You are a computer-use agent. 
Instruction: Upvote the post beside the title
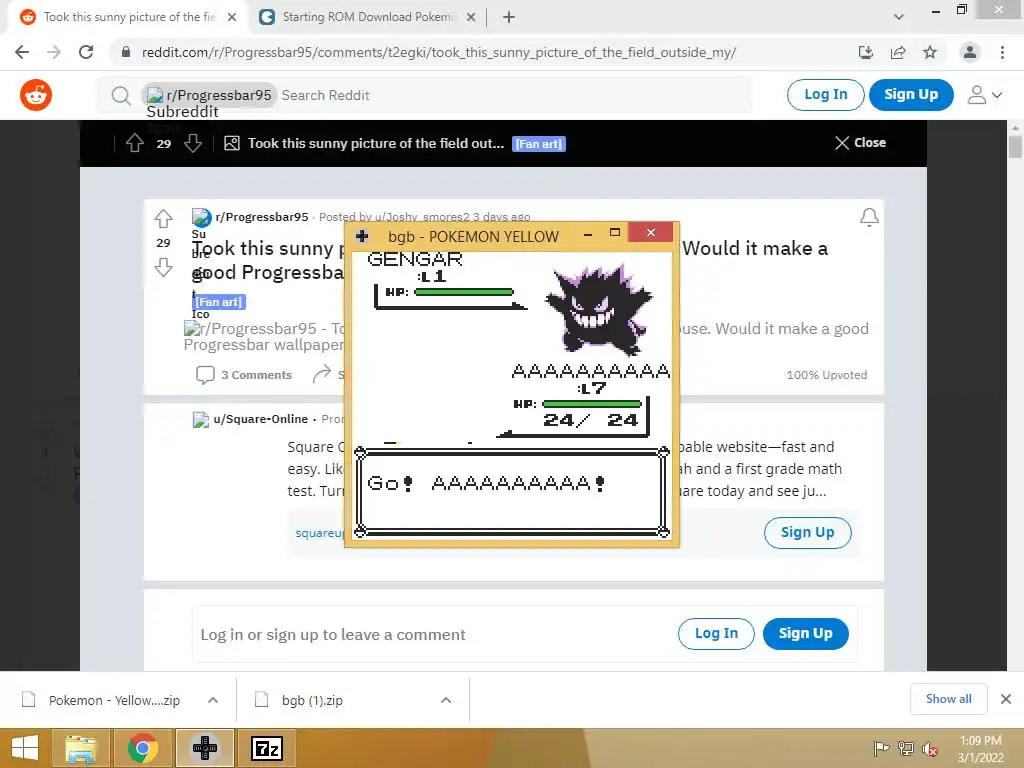point(163,218)
